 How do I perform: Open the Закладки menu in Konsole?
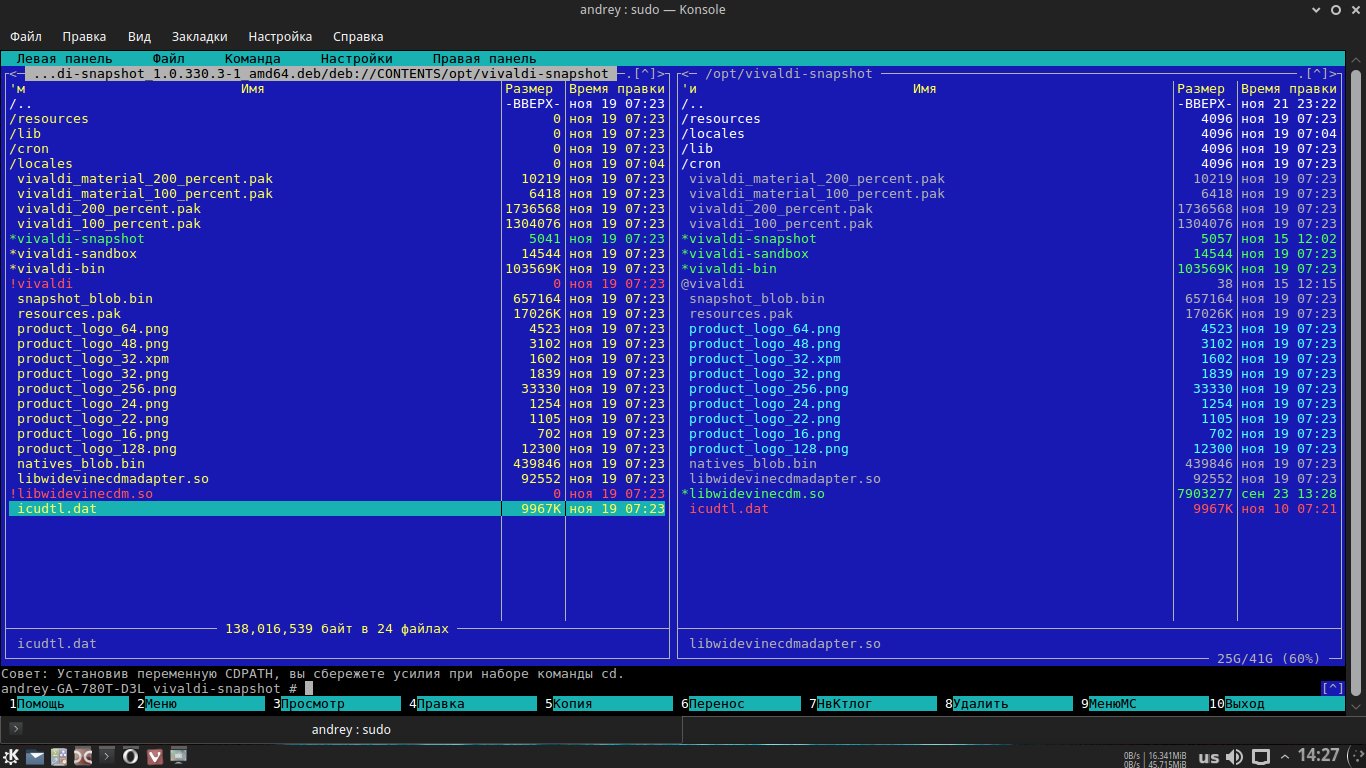click(199, 36)
